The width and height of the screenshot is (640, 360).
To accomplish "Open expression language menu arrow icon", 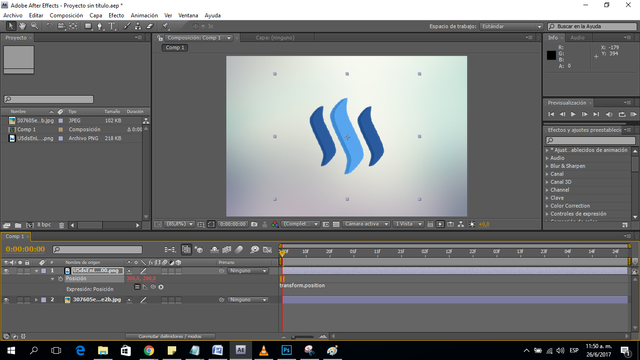I will (x=161, y=287).
